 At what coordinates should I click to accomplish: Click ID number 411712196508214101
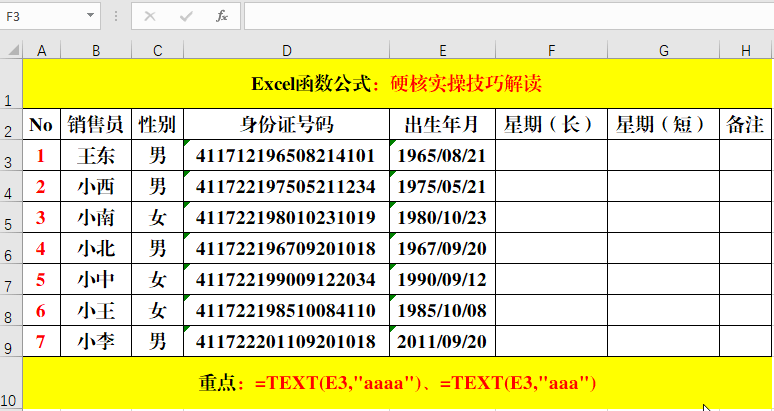[x=286, y=155]
